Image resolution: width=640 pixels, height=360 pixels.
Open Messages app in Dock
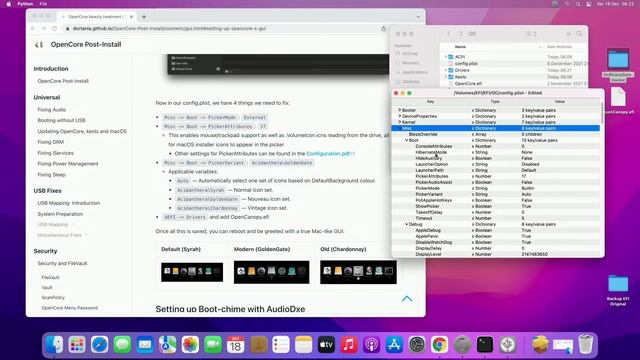click(122, 345)
